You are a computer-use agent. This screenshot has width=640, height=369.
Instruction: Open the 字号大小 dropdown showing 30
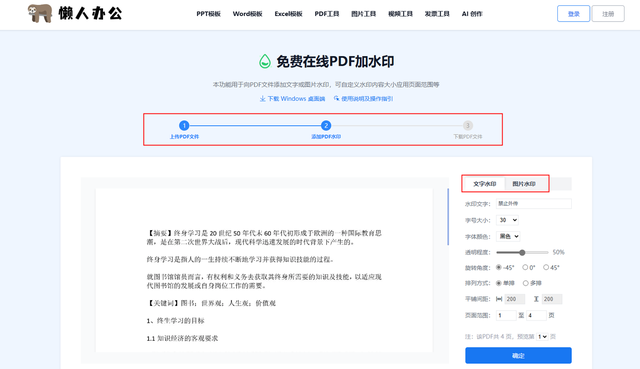[507, 220]
